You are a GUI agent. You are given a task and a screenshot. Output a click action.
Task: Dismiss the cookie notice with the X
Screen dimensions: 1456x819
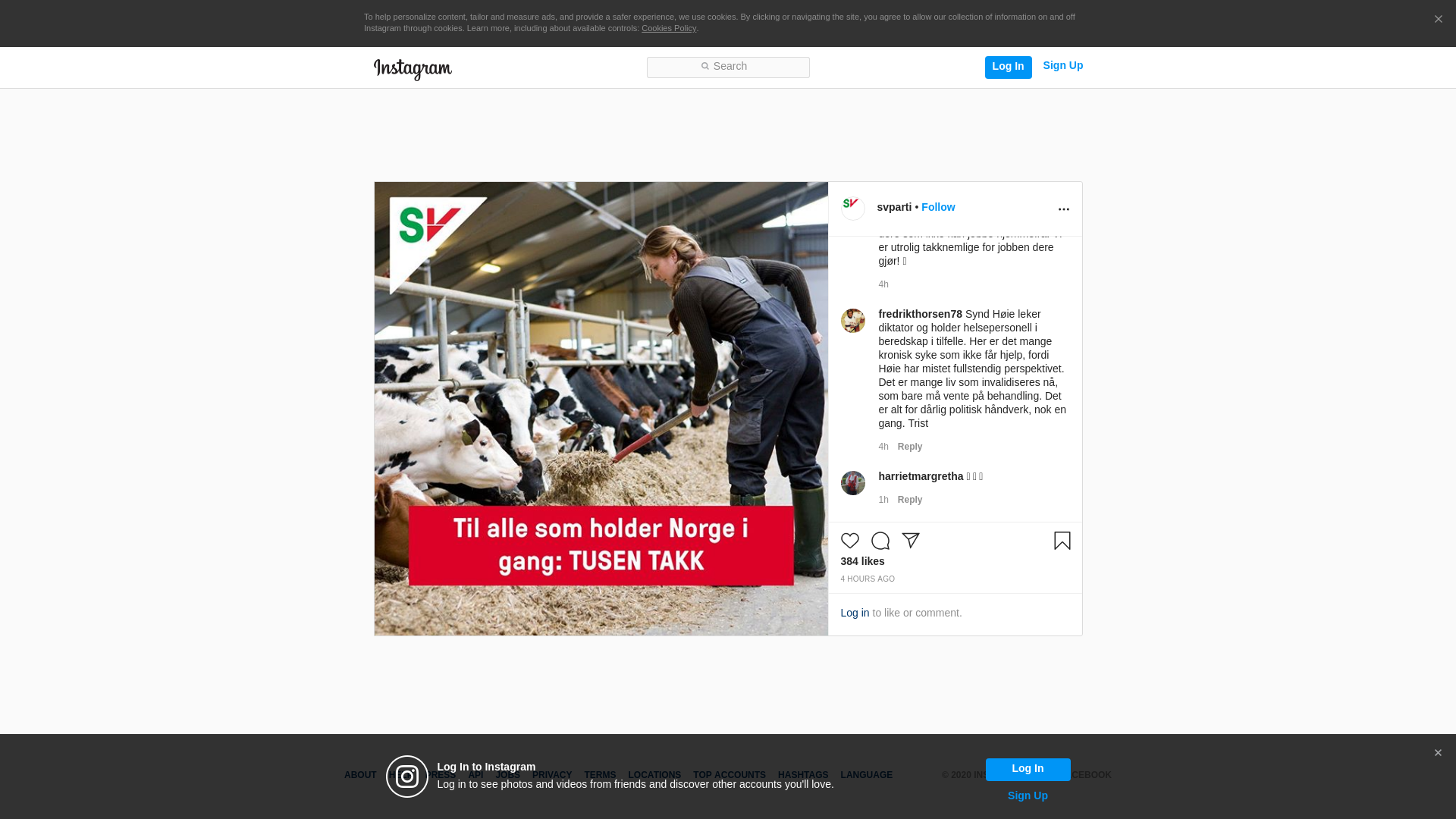[x=1438, y=19]
